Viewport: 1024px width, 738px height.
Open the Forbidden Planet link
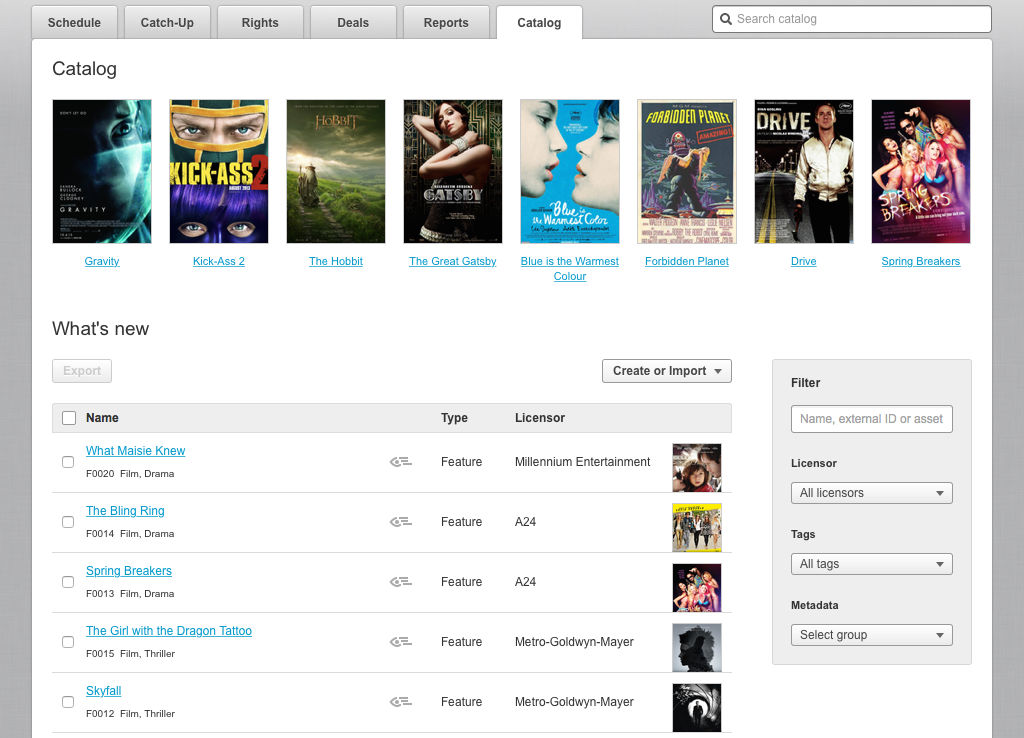[x=687, y=261]
